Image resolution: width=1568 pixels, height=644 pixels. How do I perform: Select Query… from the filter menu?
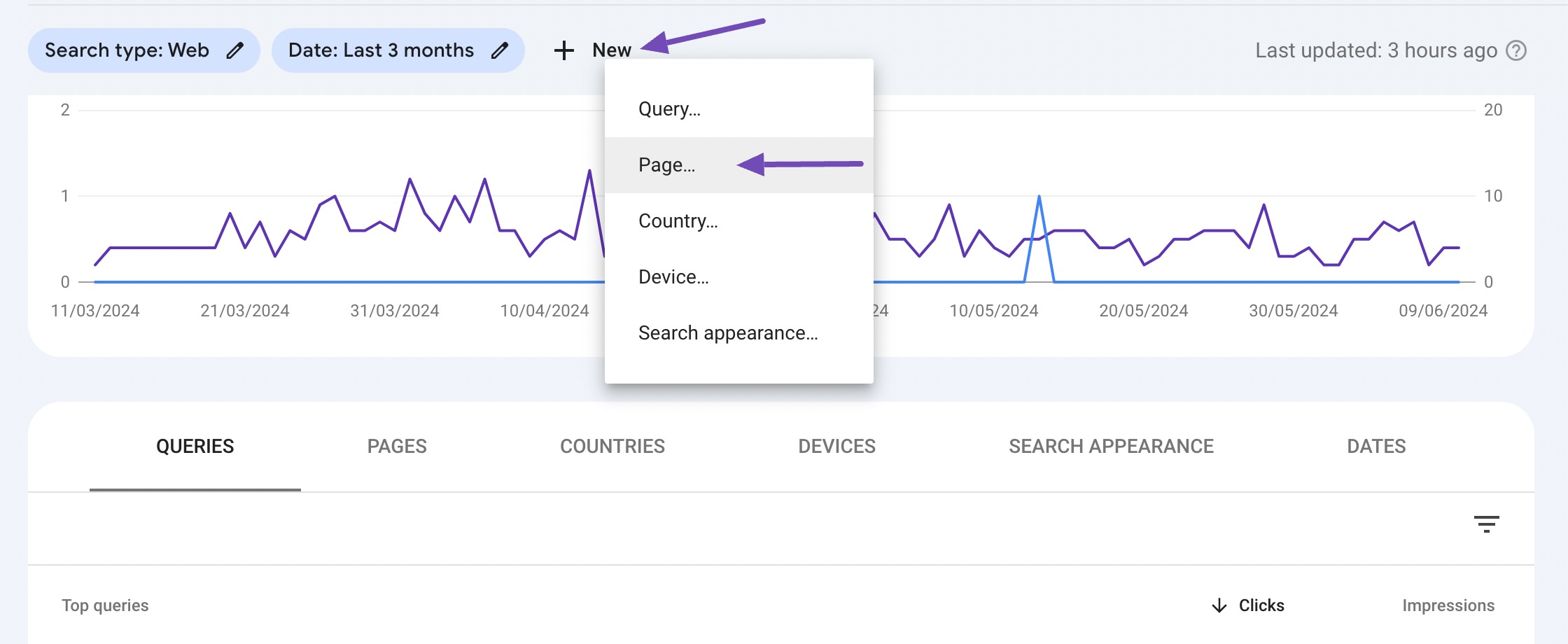(669, 109)
